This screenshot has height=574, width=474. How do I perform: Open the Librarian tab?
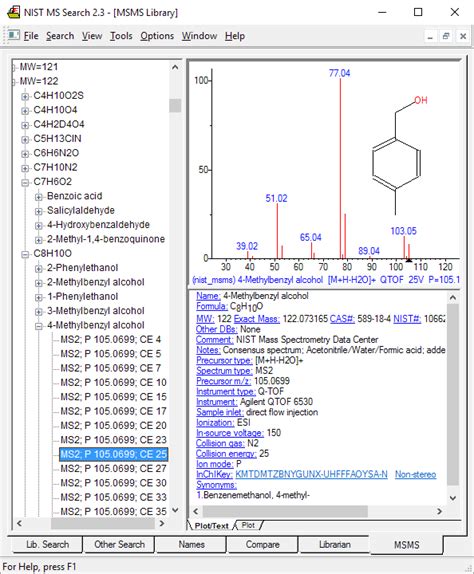335,544
